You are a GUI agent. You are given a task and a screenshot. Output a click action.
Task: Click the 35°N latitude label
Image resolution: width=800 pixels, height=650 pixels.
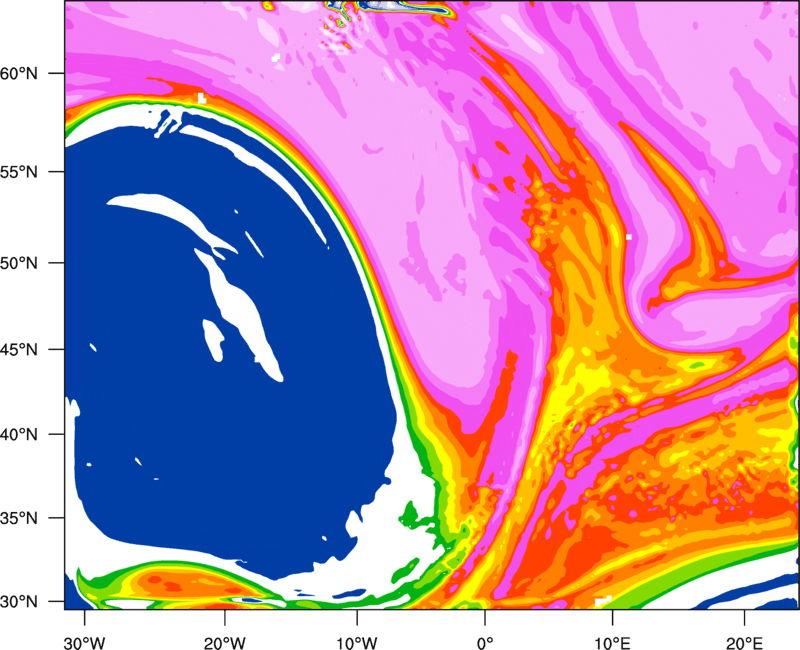click(19, 518)
